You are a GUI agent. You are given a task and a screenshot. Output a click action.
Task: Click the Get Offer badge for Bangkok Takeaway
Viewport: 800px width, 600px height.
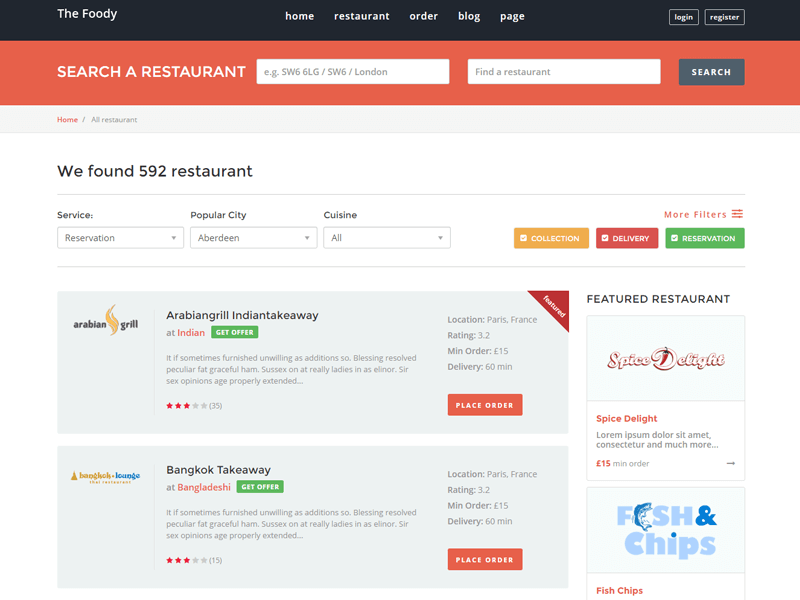click(x=260, y=487)
